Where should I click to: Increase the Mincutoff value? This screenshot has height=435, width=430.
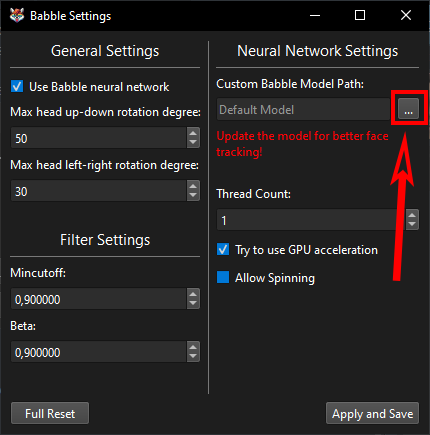click(193, 294)
